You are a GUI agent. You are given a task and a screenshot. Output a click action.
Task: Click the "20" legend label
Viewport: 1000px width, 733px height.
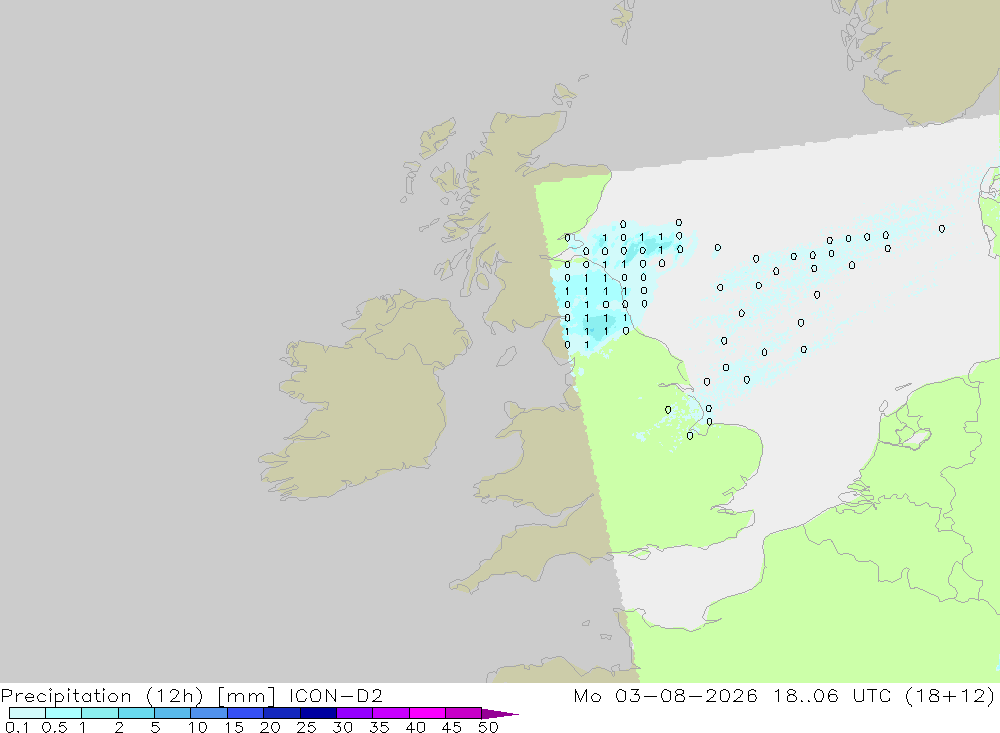(x=270, y=727)
